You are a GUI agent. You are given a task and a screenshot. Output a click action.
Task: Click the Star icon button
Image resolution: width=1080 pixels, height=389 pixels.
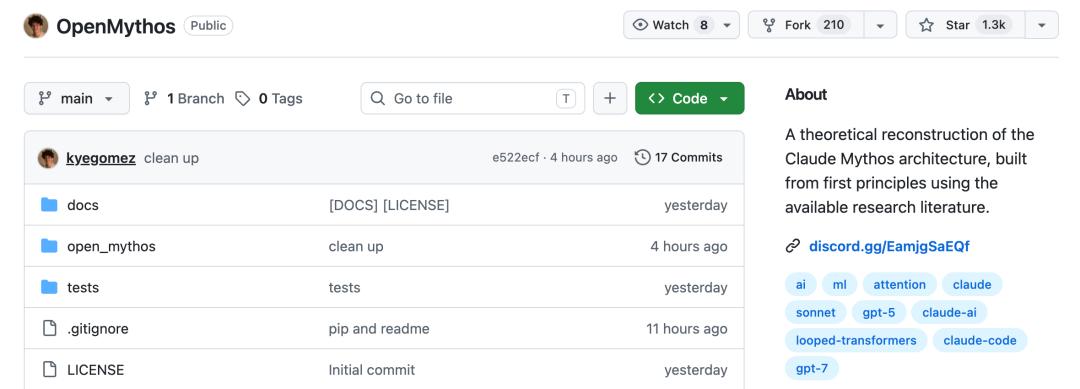(x=926, y=25)
